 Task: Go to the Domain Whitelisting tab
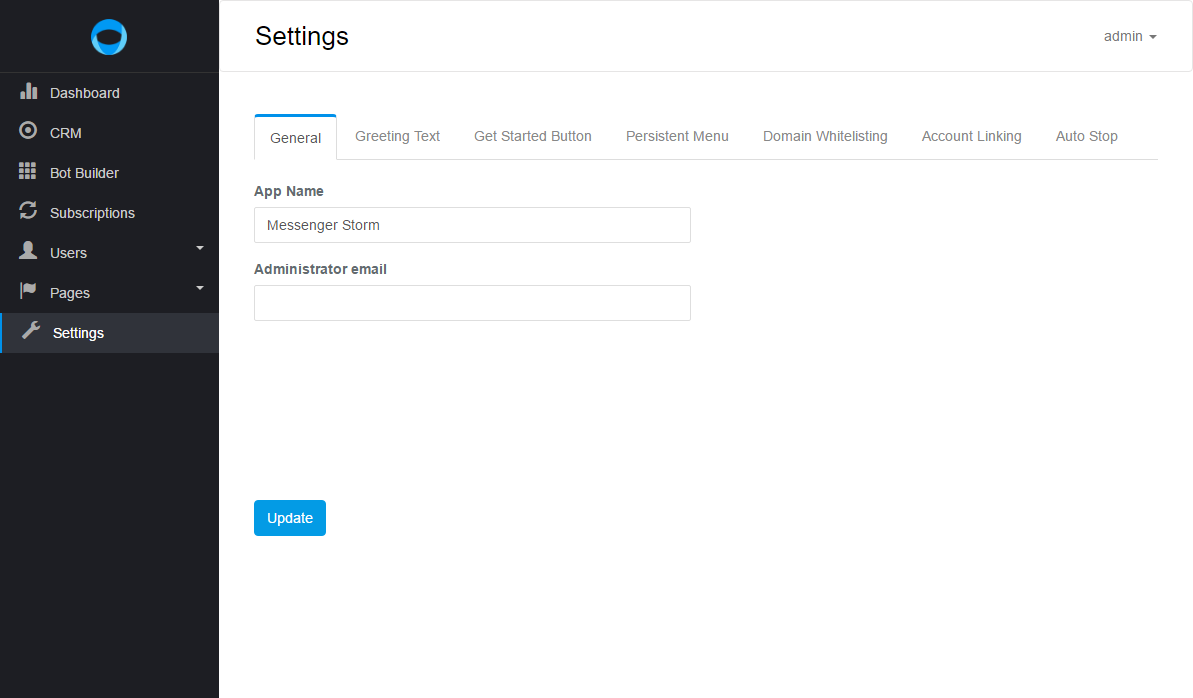tap(825, 136)
